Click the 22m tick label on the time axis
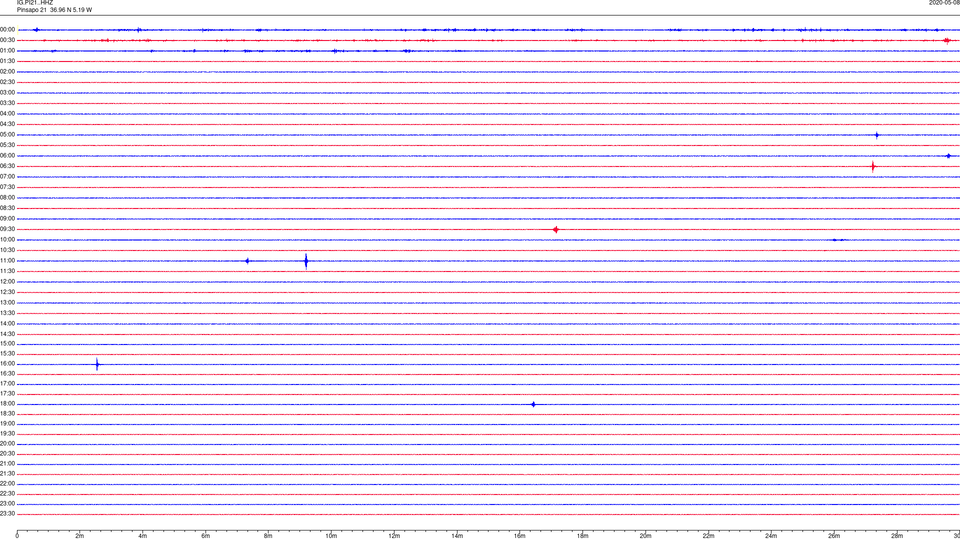The image size is (960, 540). pyautogui.click(x=708, y=536)
